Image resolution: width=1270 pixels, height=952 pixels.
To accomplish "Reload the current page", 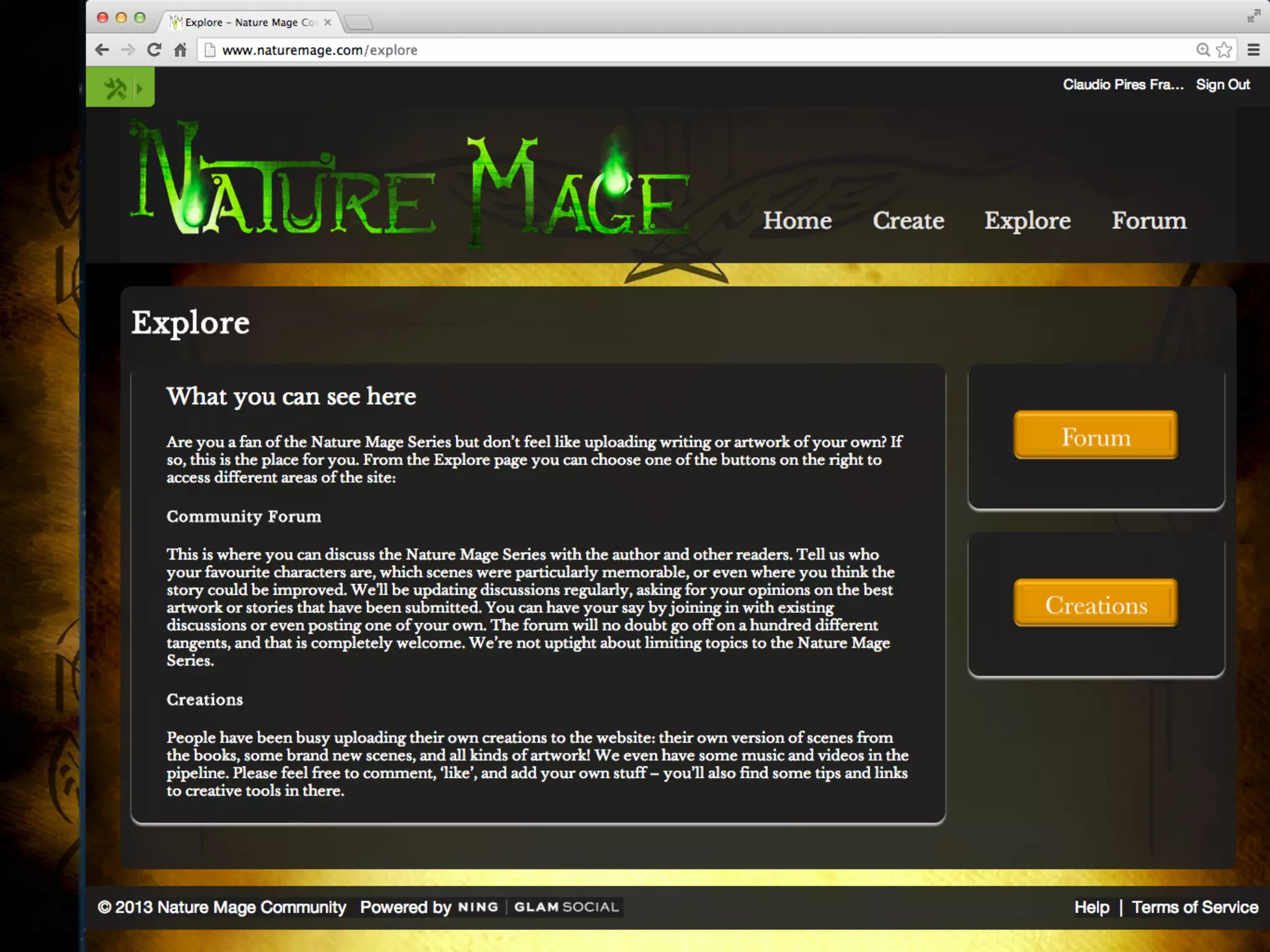I will [154, 50].
